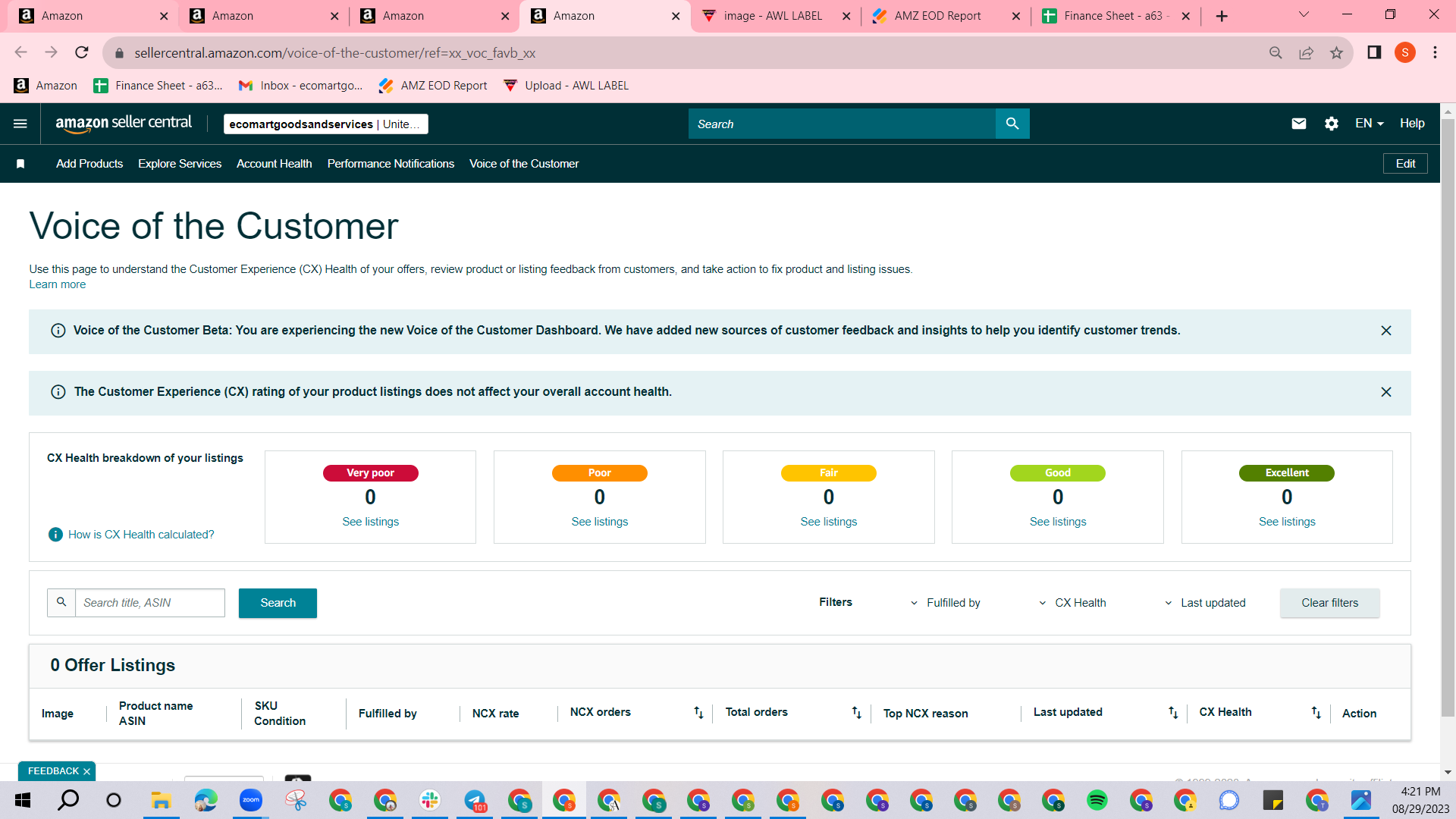Focus the Search title, ASIN field
1456x819 pixels.
click(x=150, y=603)
